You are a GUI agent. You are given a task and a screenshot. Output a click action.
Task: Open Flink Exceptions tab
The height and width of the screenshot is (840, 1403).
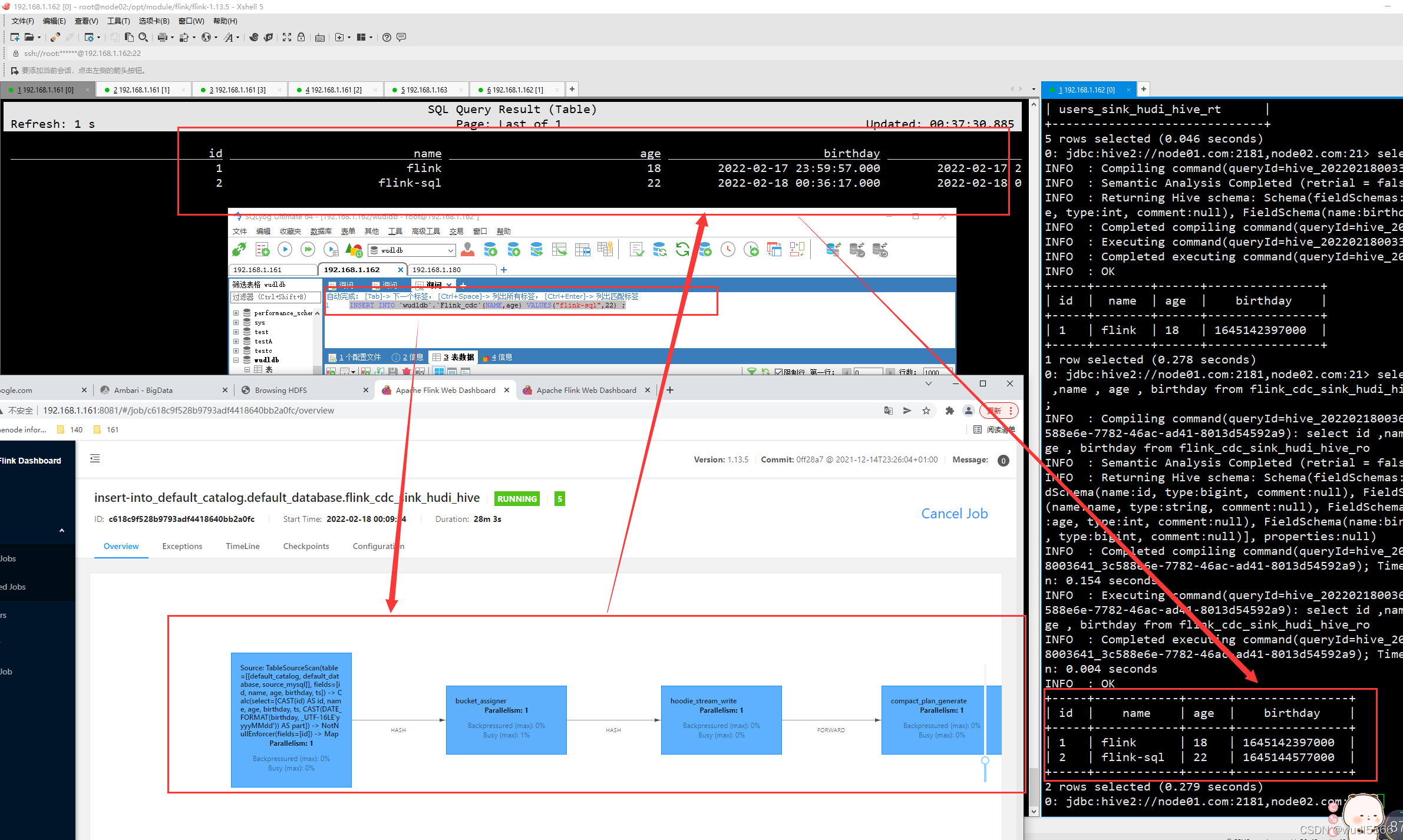[x=182, y=546]
